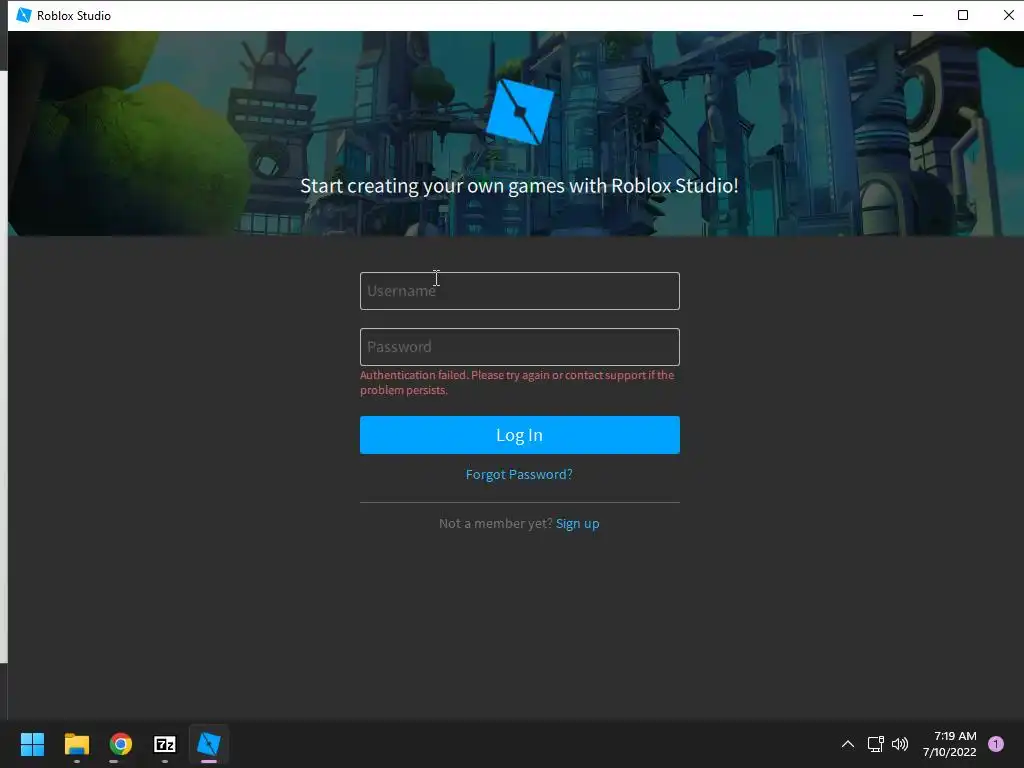
Task: Follow the Sign up link
Action: click(x=577, y=524)
